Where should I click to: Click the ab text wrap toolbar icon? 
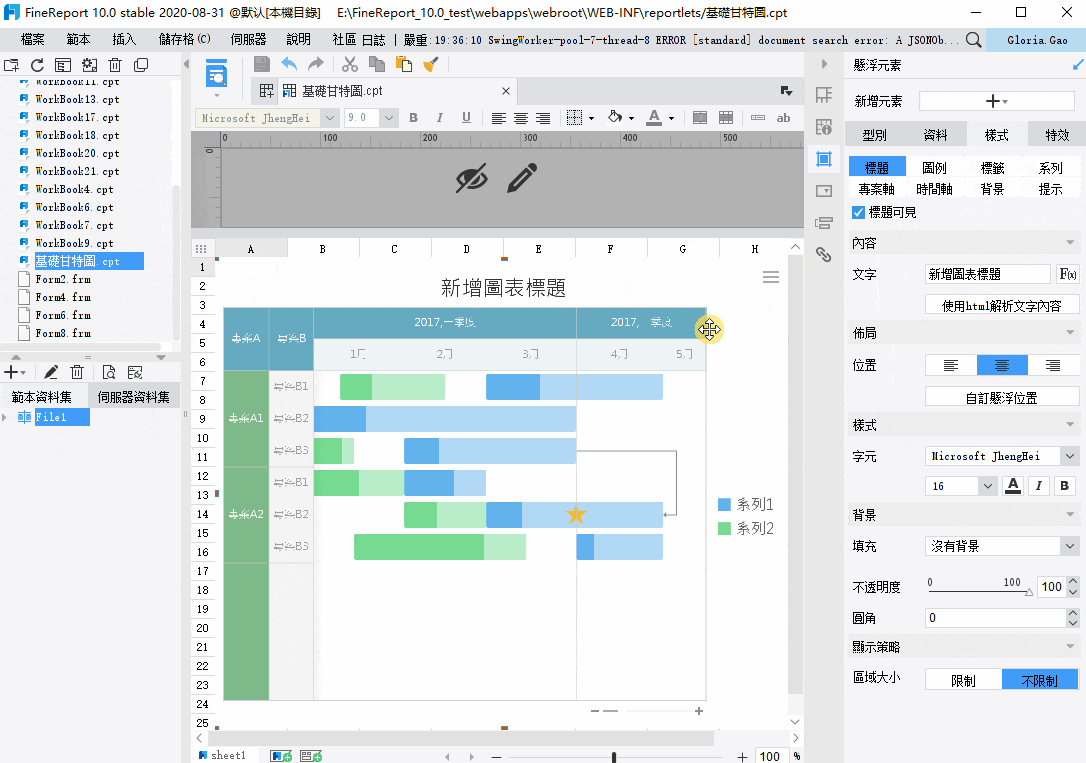pyautogui.click(x=783, y=118)
